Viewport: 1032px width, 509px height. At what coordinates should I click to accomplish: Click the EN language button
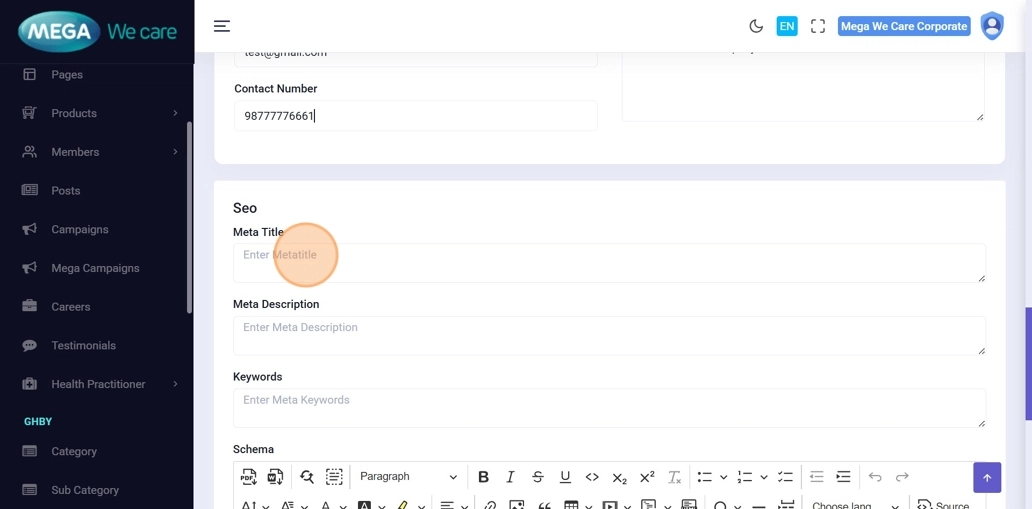(787, 26)
